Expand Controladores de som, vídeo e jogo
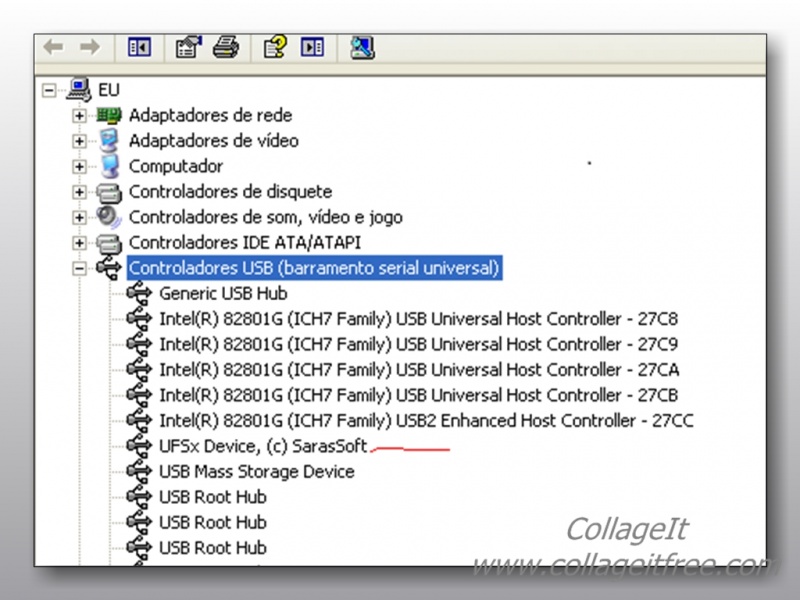The image size is (800, 600). point(79,217)
